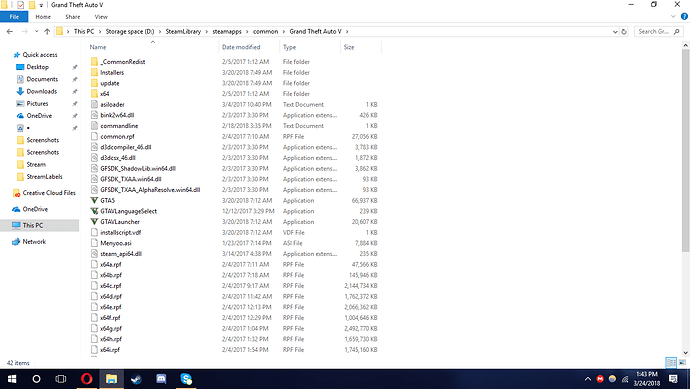Switch to Details view layout icon
Screen dimensions: 690x389
pos(671,363)
